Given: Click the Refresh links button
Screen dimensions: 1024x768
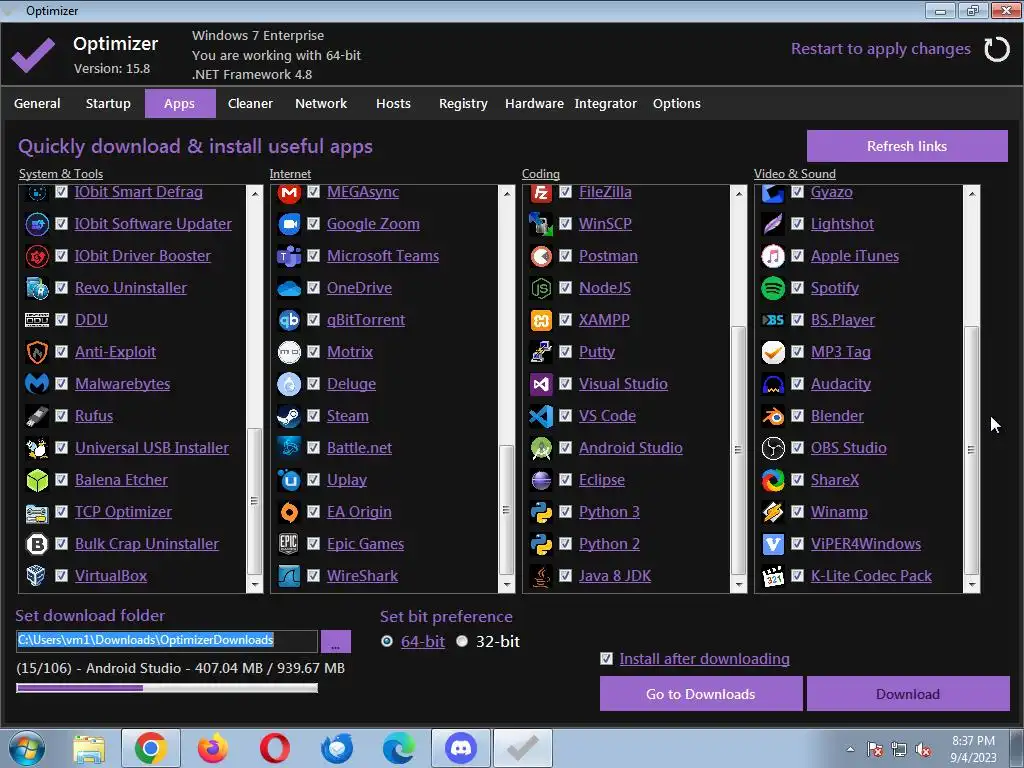Looking at the screenshot, I should tap(907, 146).
